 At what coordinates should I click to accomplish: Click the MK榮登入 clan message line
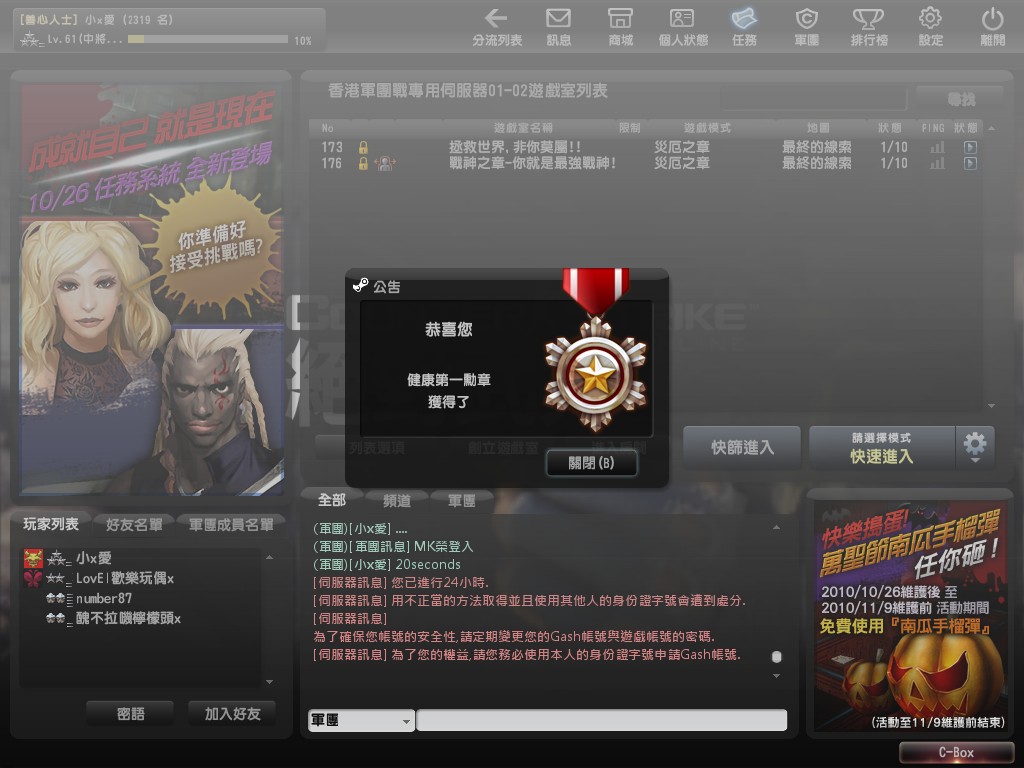click(393, 546)
